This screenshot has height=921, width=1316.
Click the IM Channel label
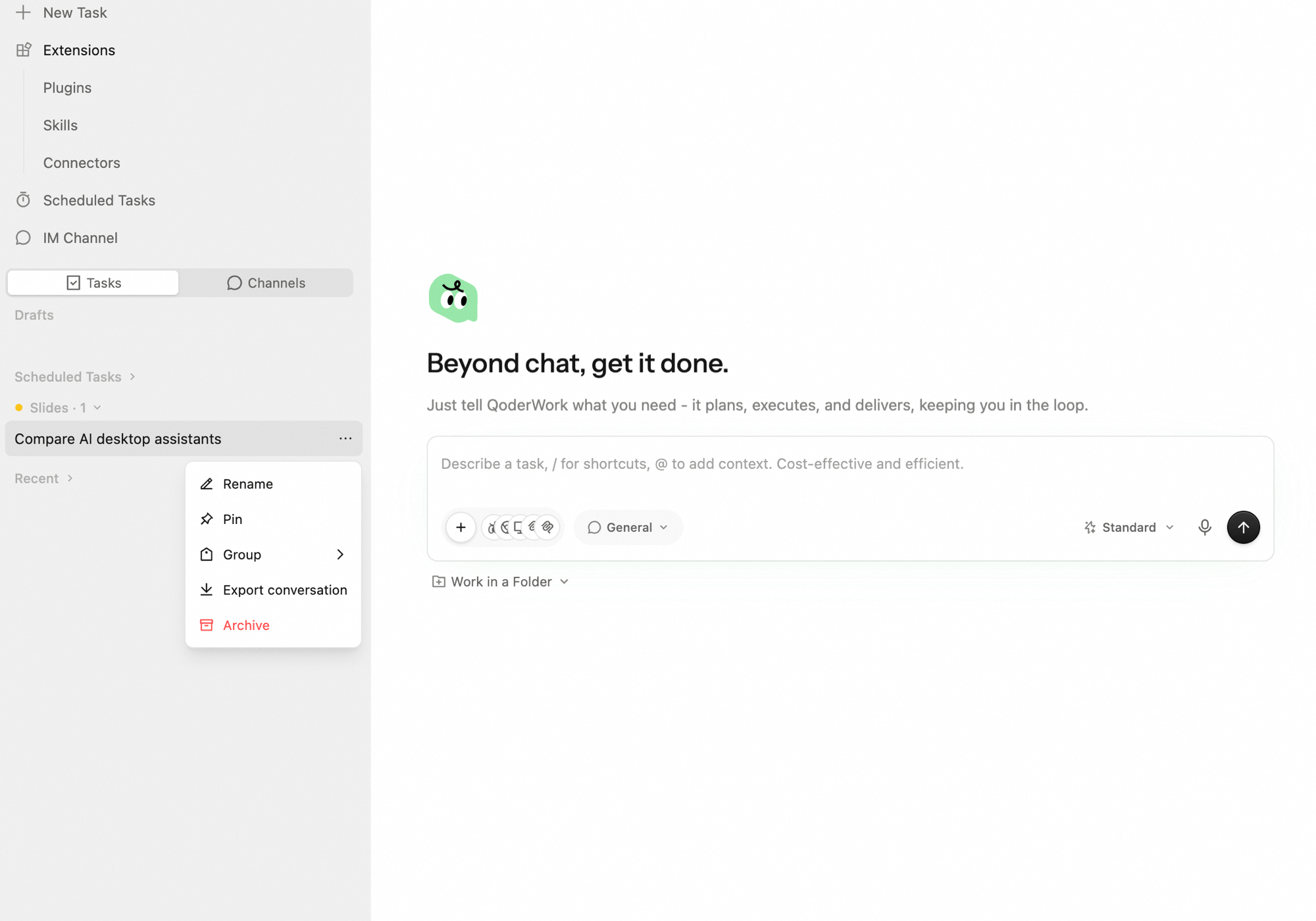pos(80,238)
